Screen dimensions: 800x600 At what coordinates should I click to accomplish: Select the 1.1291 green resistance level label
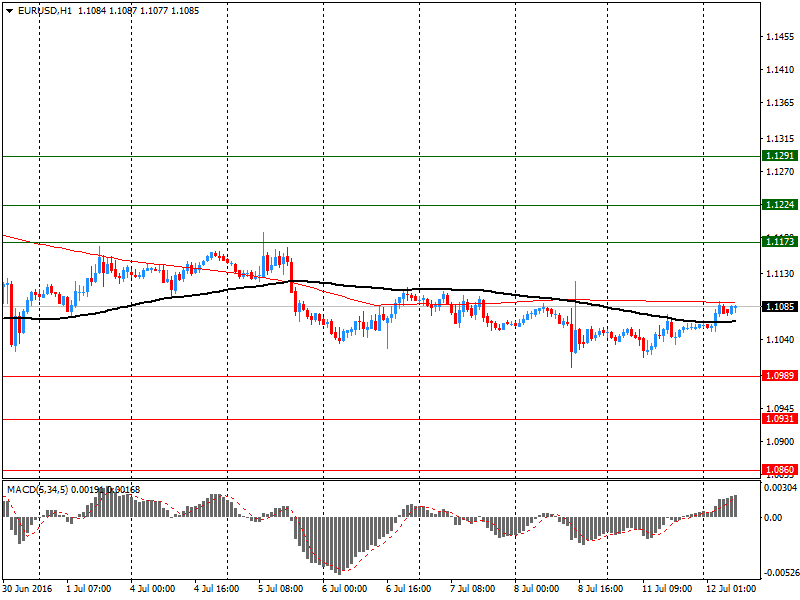tap(780, 156)
